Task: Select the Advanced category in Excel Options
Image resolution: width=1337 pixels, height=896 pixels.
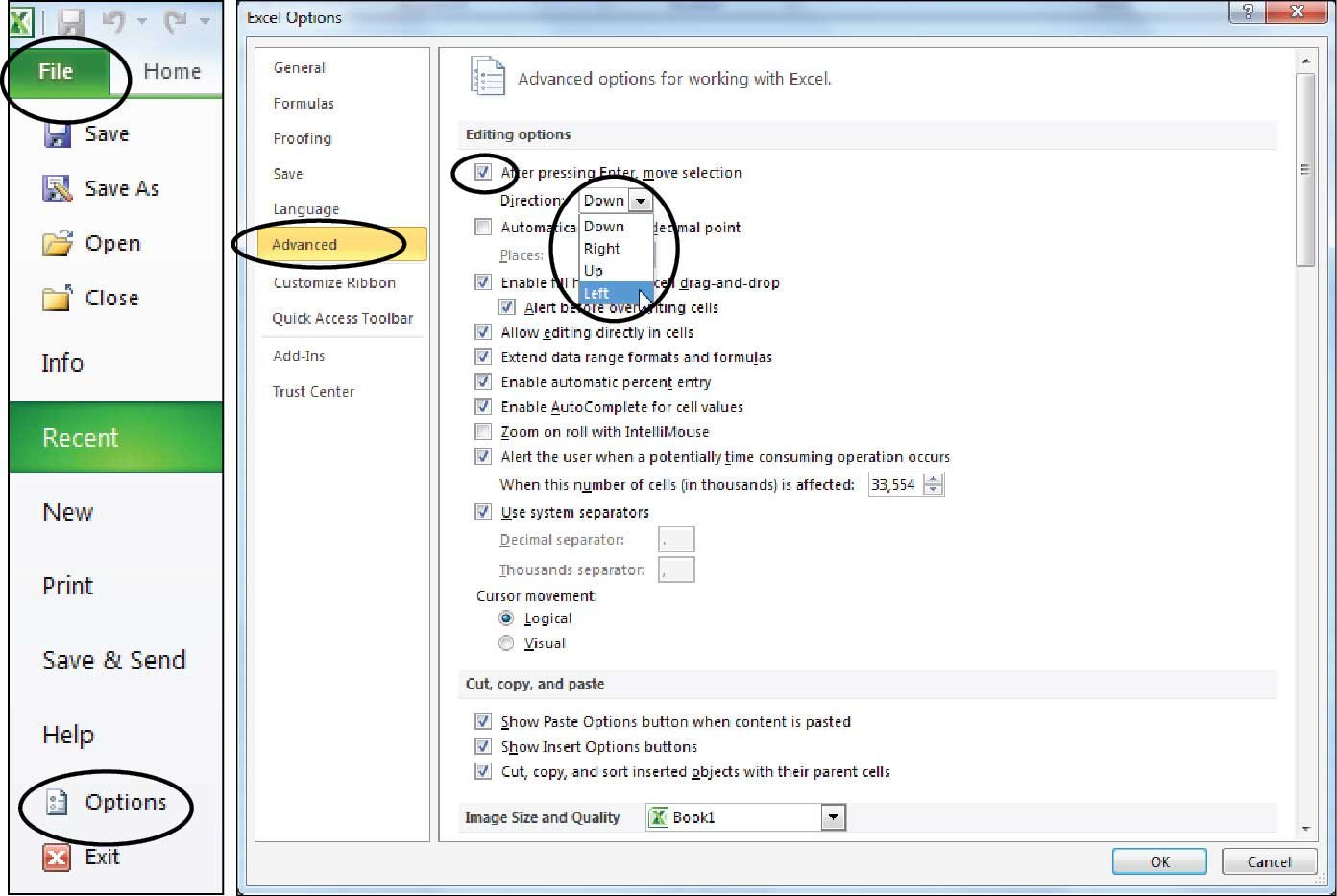Action: tap(342, 245)
